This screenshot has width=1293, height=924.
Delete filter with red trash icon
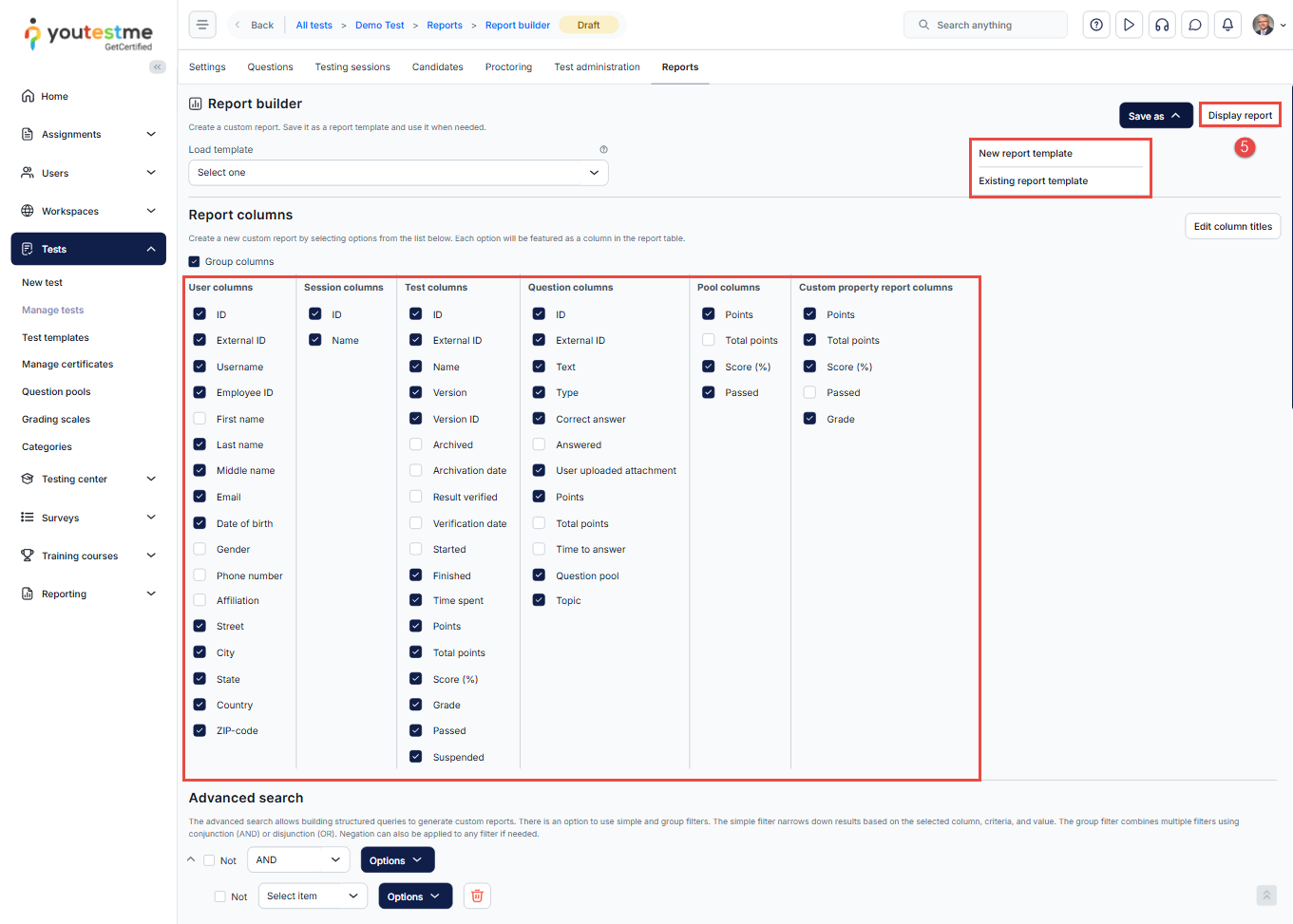(x=477, y=896)
